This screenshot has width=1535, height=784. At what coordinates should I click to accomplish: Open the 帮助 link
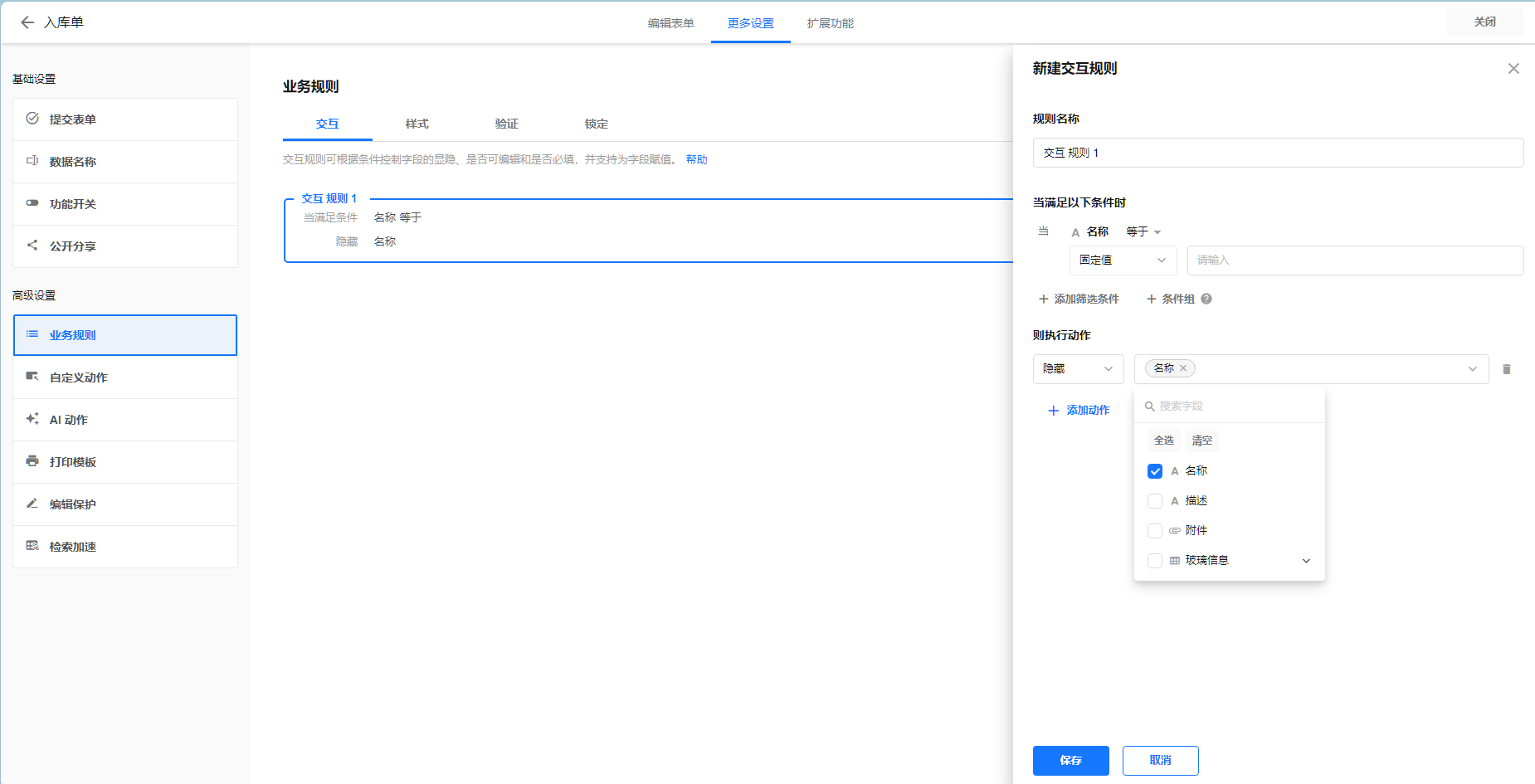(697, 159)
